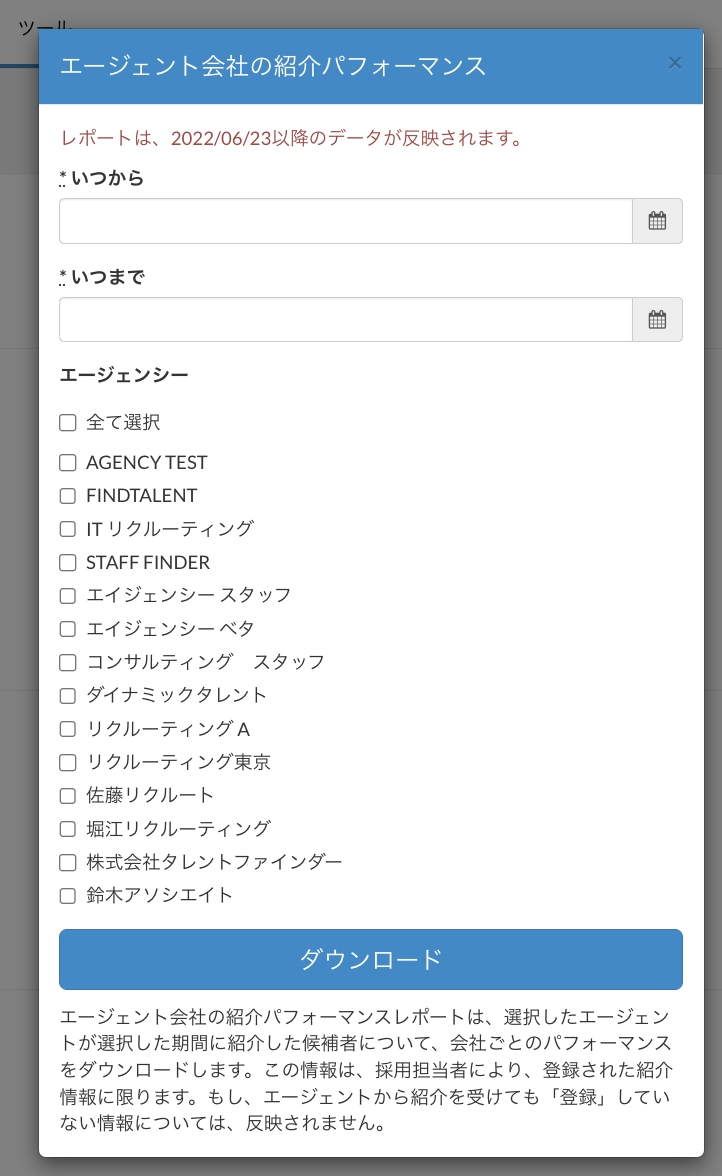Screen dimensions: 722x1176
Task: Open calendar picker for いつまで date
Action: click(657, 320)
